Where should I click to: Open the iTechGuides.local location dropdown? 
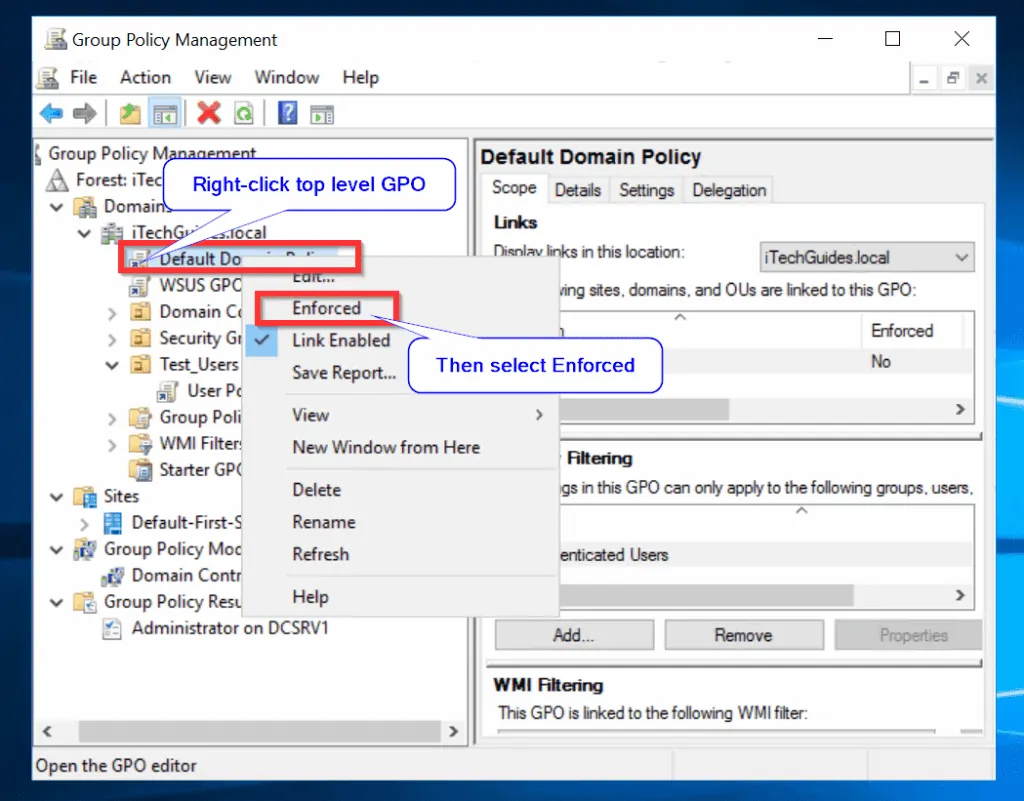click(x=867, y=257)
